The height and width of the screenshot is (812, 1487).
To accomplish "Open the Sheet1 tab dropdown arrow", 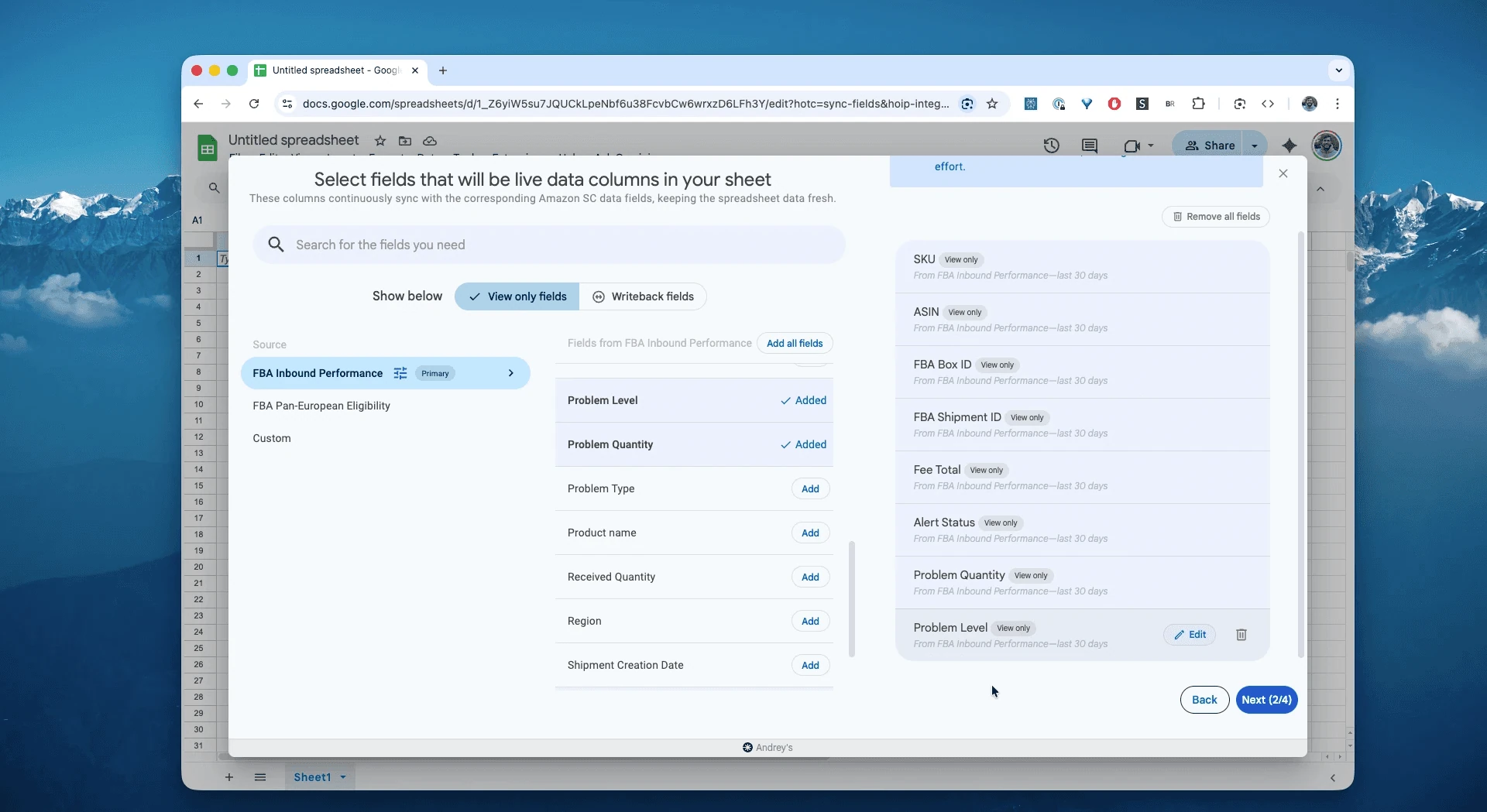I will [343, 777].
